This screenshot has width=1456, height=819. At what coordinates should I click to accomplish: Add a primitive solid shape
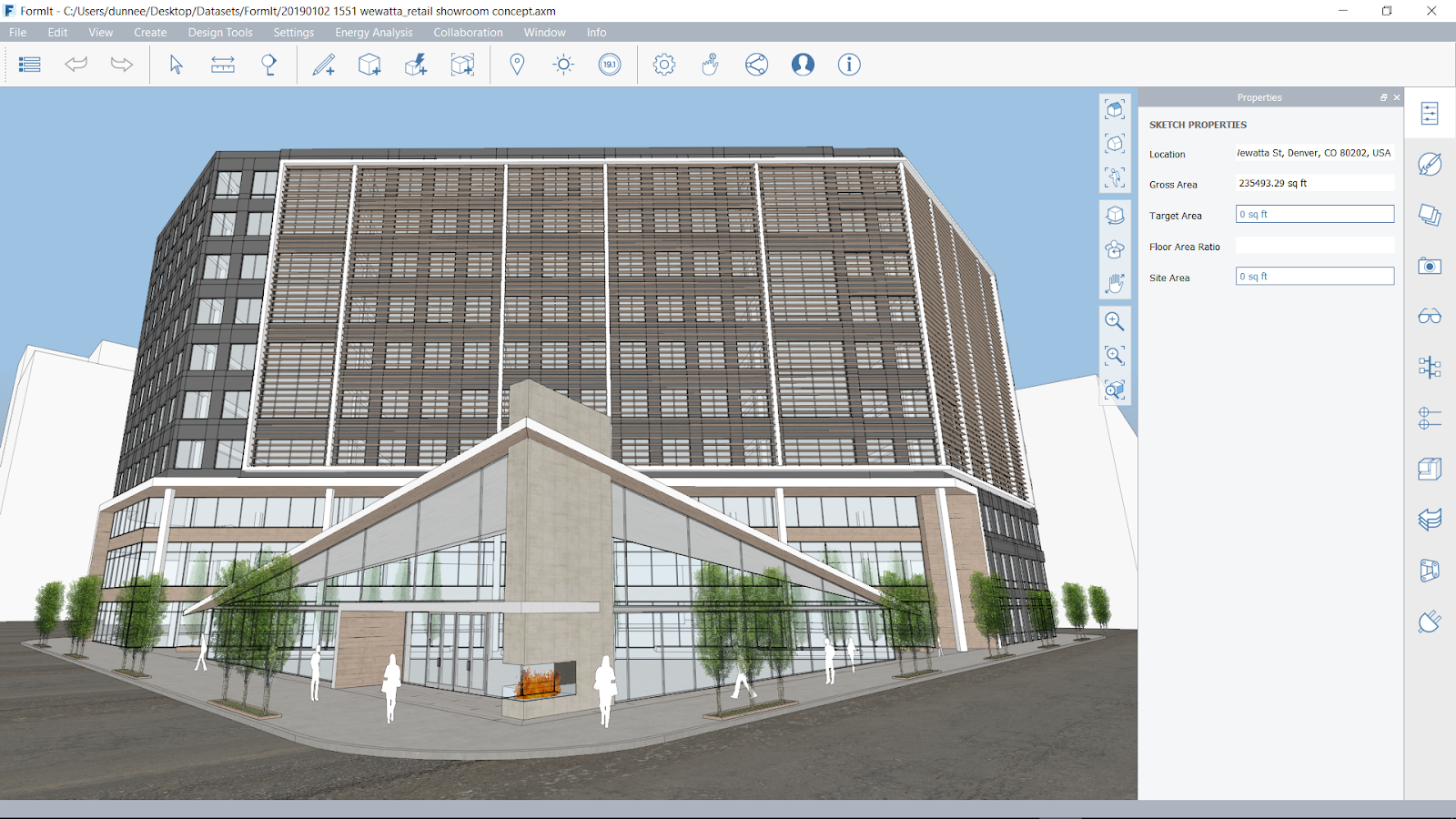pos(369,65)
